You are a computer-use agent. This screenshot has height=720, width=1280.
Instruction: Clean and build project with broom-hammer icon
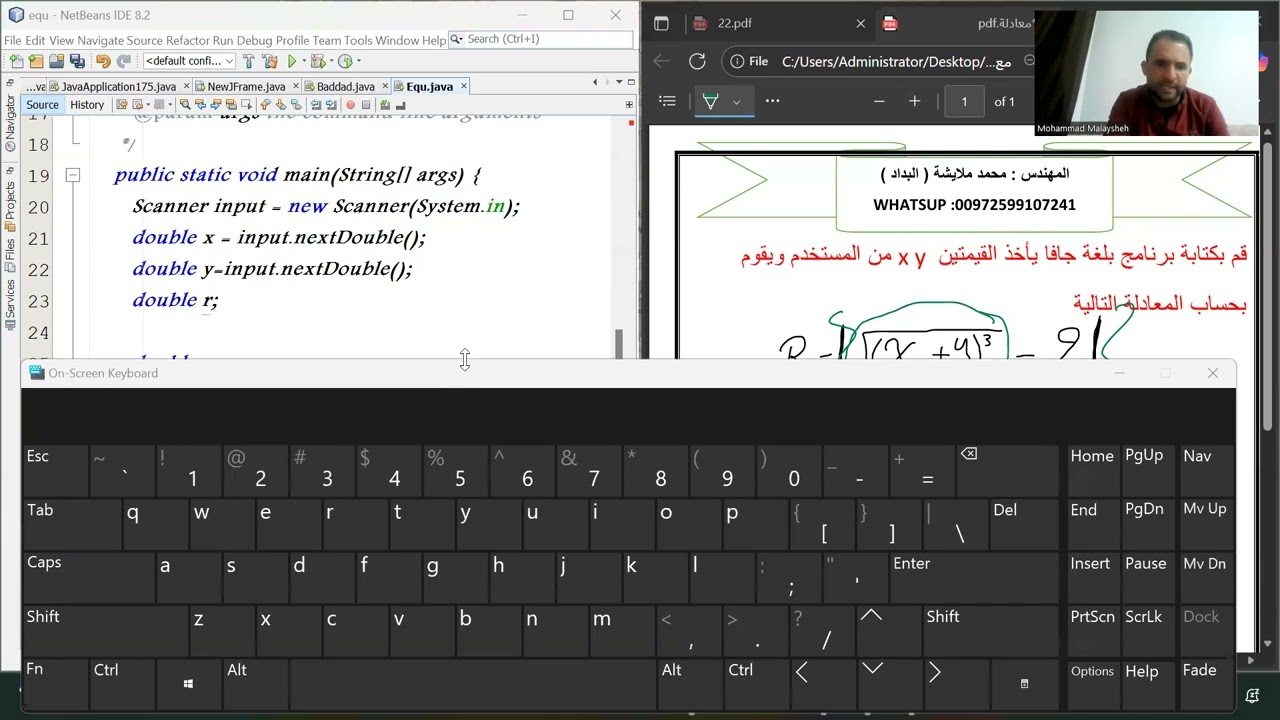pos(270,61)
